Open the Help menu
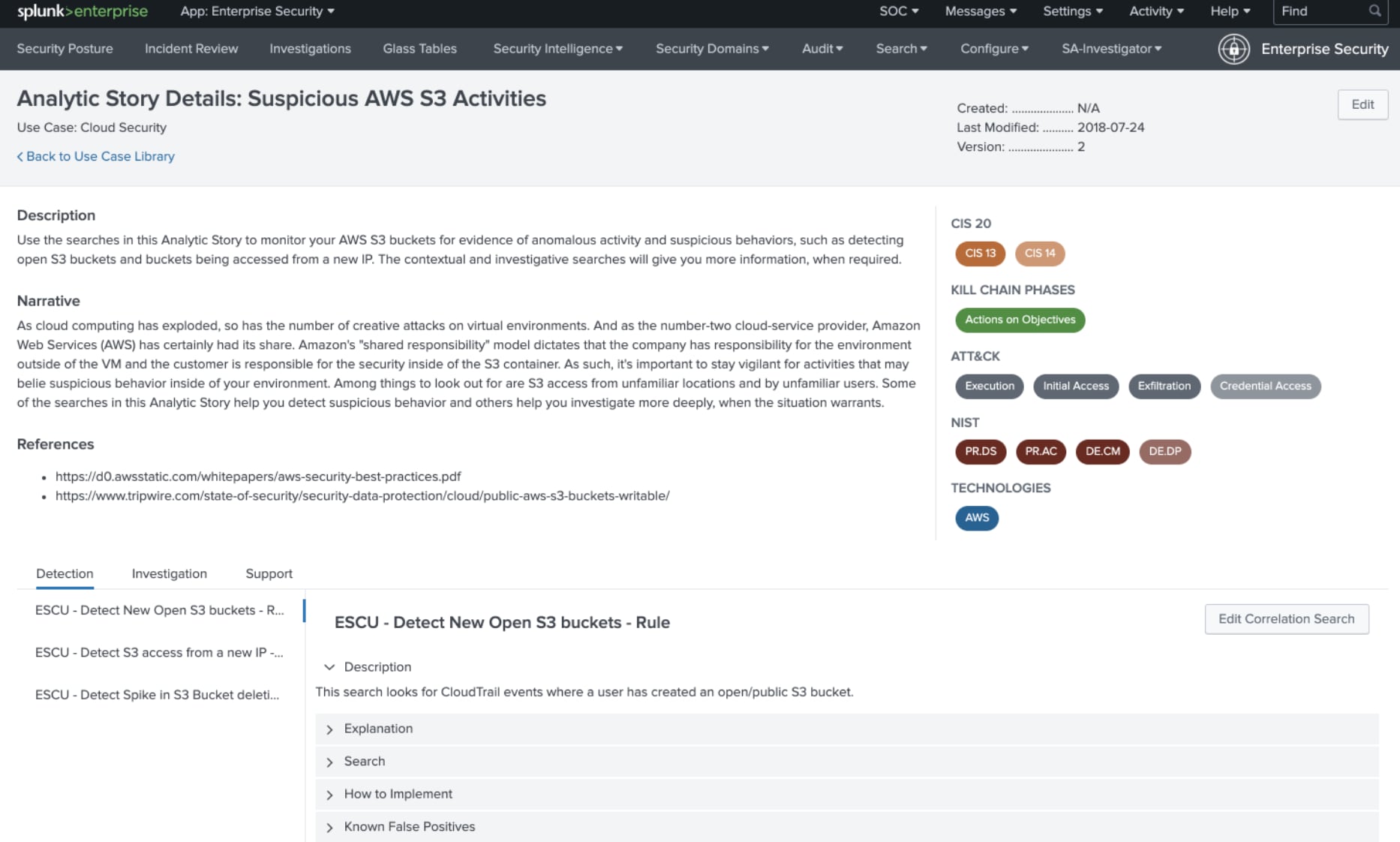Viewport: 1400px width, 842px height. pyautogui.click(x=1230, y=11)
